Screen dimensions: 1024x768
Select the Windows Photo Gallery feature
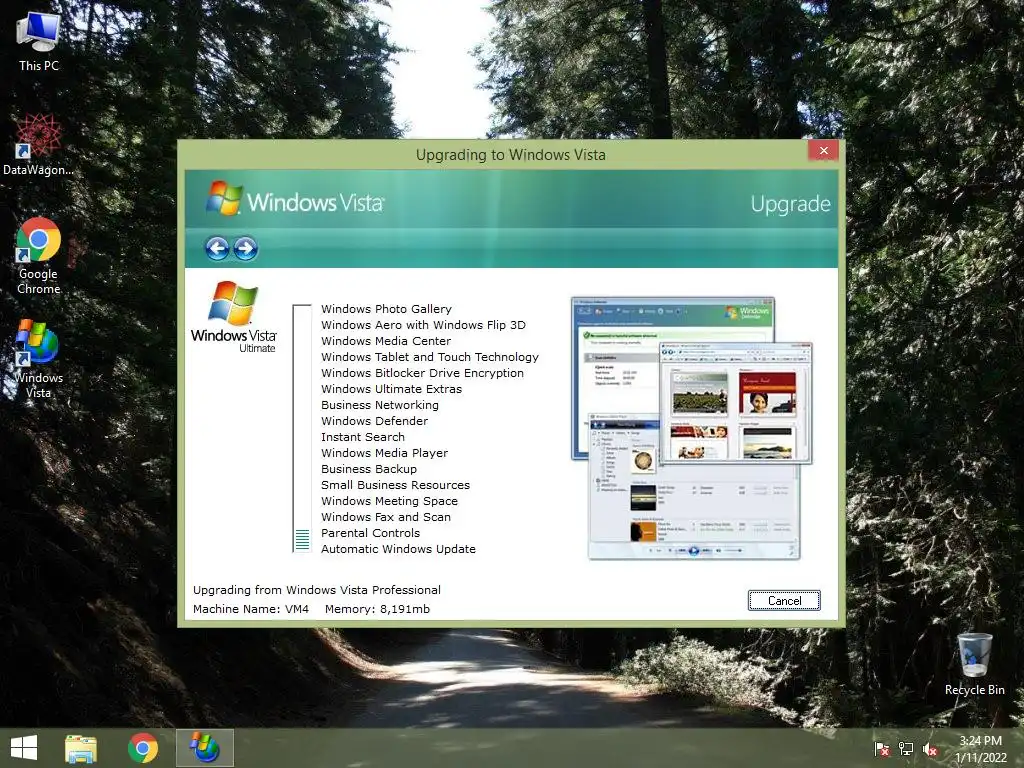[x=386, y=309]
